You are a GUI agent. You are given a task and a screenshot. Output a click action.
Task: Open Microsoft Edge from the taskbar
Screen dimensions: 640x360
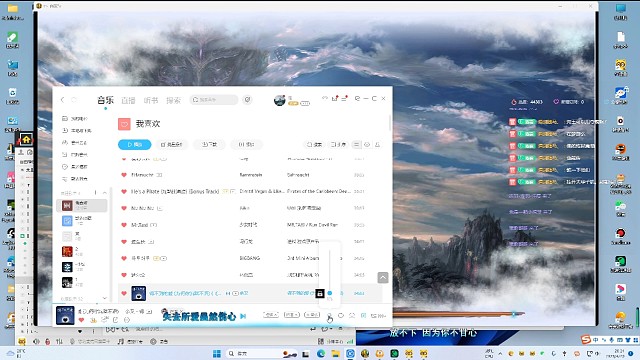coord(321,353)
